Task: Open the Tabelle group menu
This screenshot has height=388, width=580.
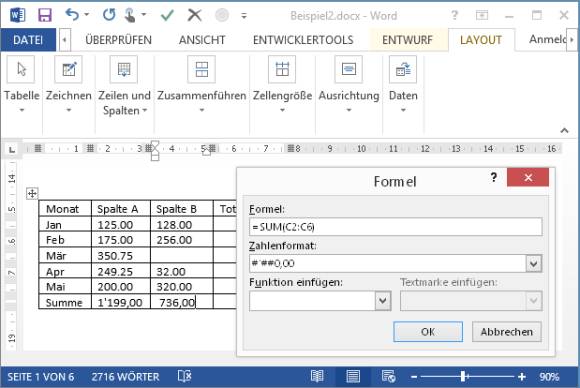Action: pos(21,85)
